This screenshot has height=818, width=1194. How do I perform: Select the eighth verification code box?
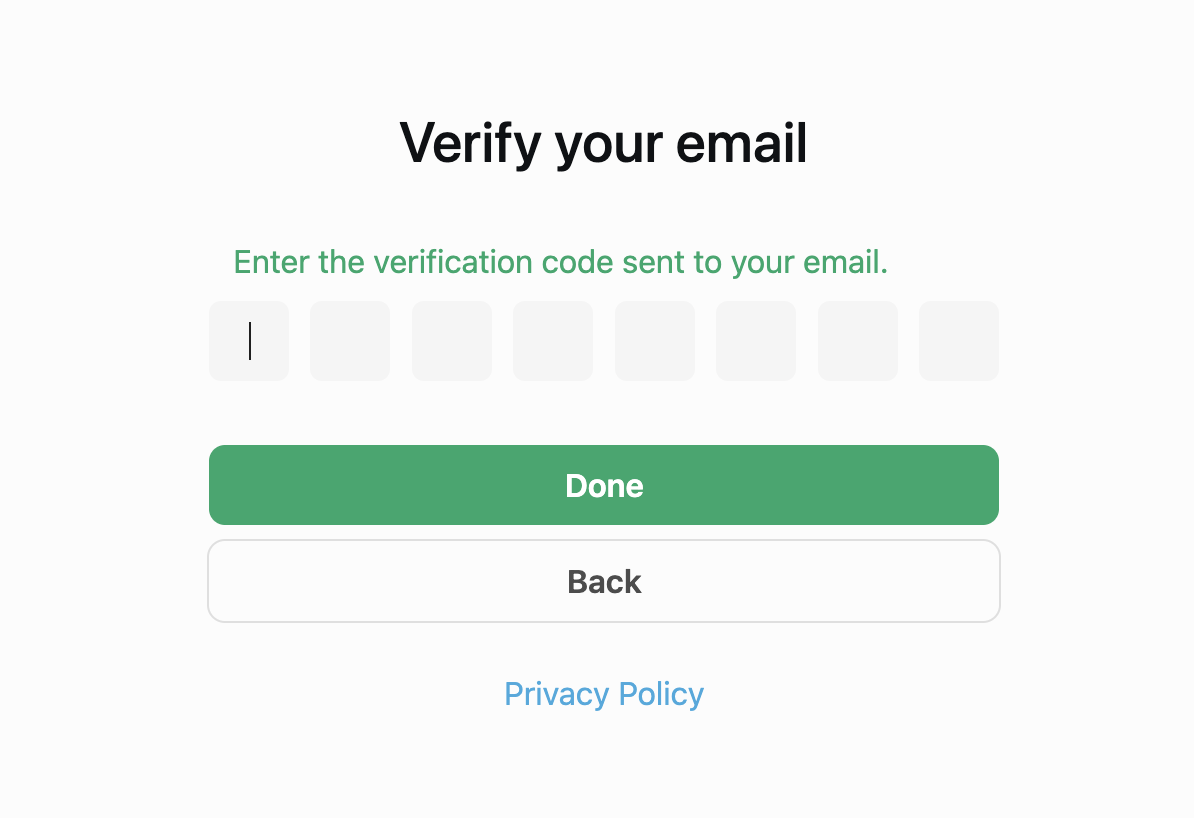point(959,341)
